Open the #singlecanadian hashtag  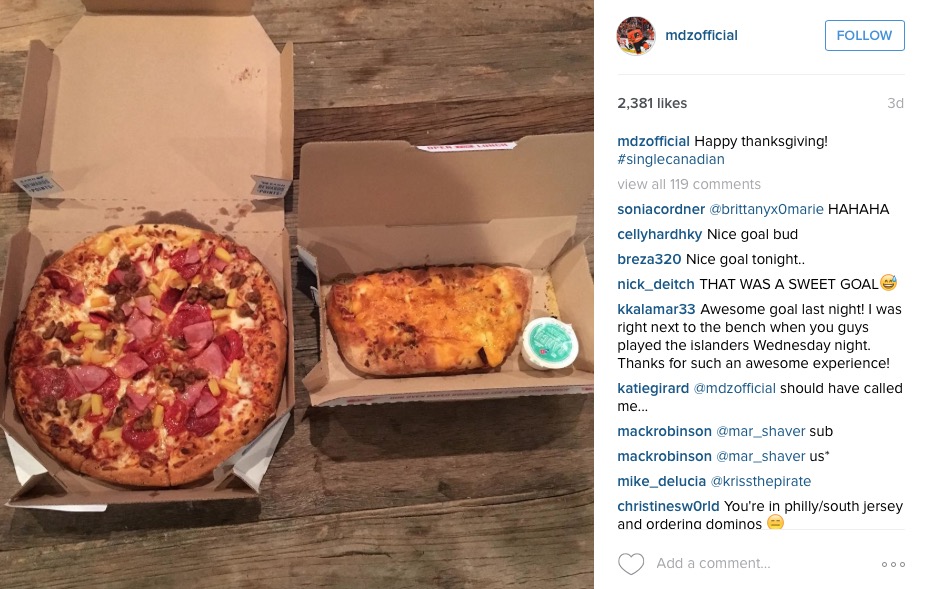pyautogui.click(x=671, y=159)
